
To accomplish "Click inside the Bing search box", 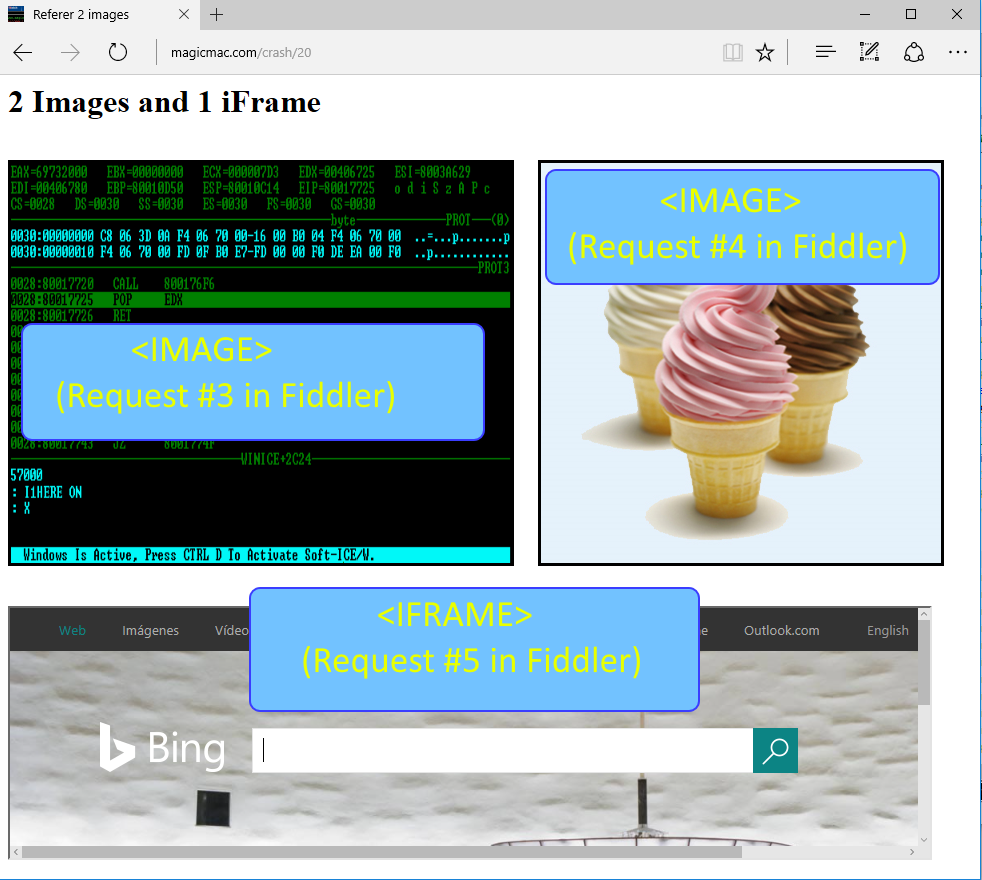I will pos(500,750).
